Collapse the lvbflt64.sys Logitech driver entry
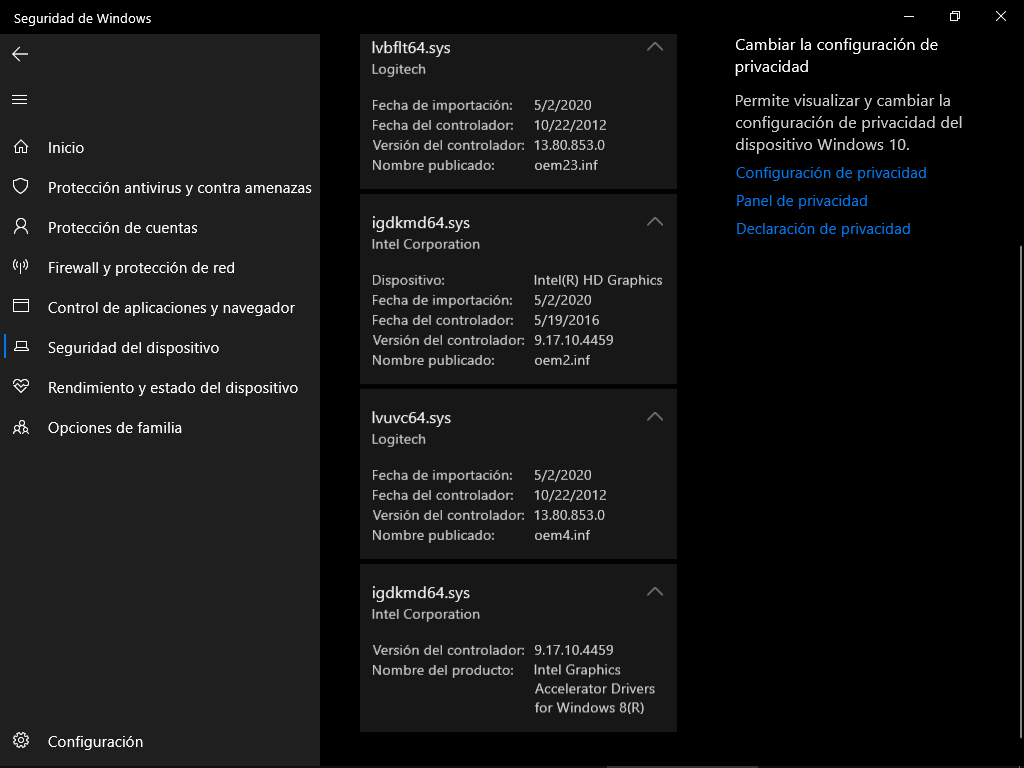The width and height of the screenshot is (1024, 768). [x=654, y=47]
